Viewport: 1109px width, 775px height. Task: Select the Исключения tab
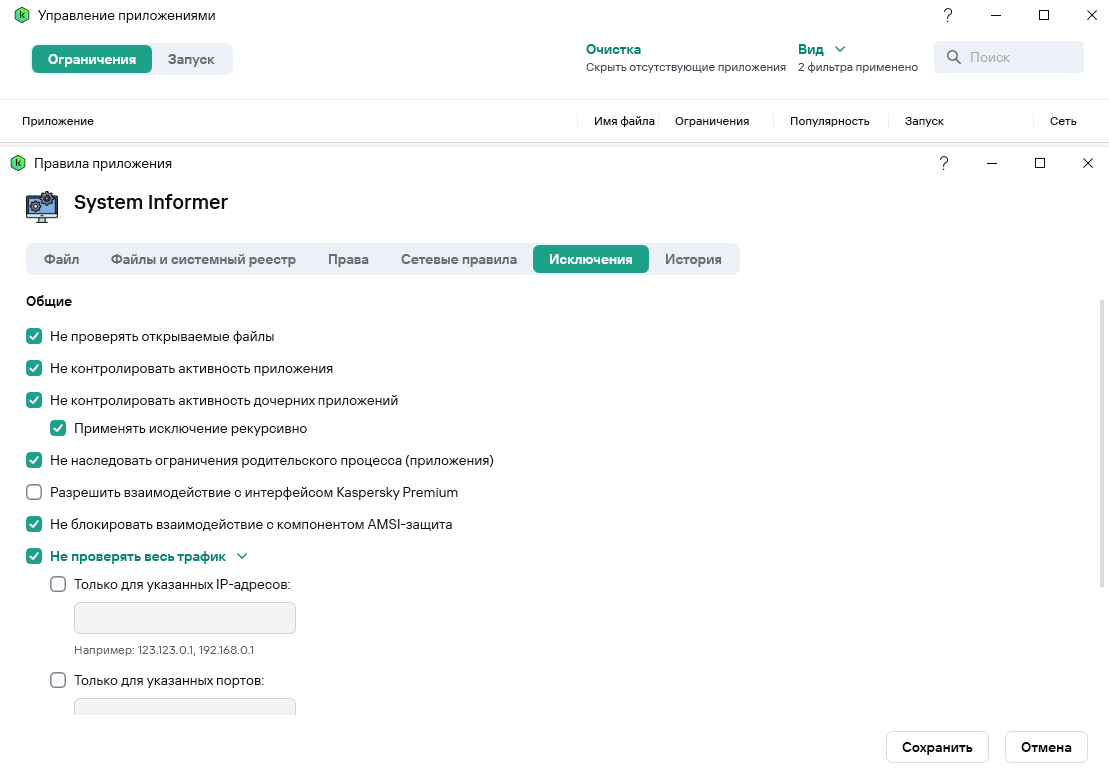(x=591, y=260)
